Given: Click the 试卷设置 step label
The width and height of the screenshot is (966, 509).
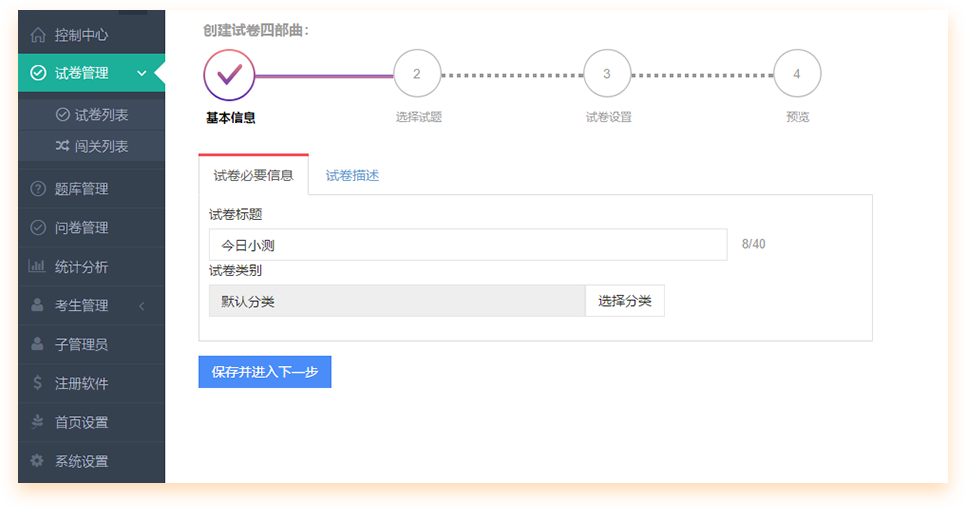Looking at the screenshot, I should pyautogui.click(x=609, y=117).
